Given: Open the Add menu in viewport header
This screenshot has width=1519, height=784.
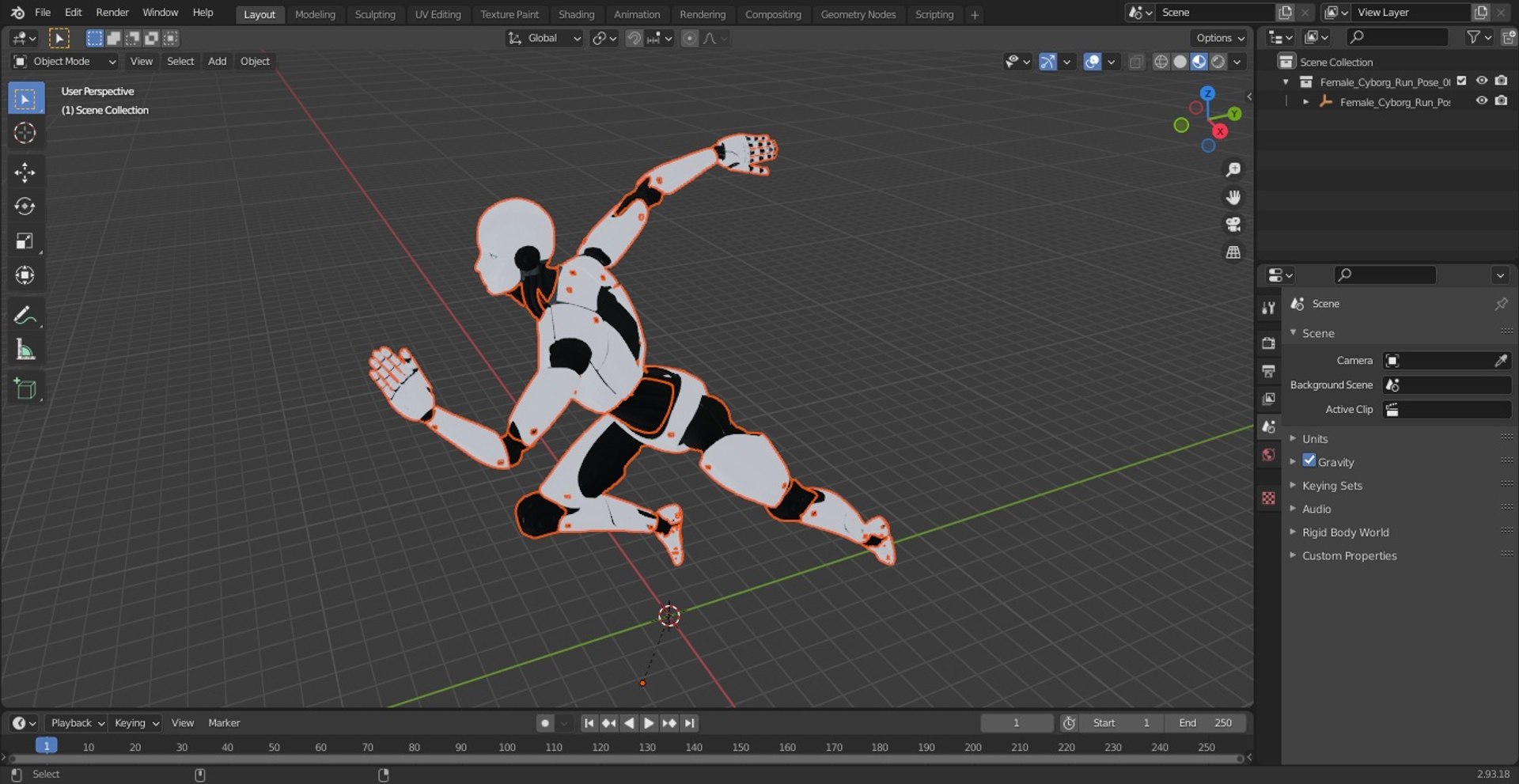Looking at the screenshot, I should coord(217,62).
